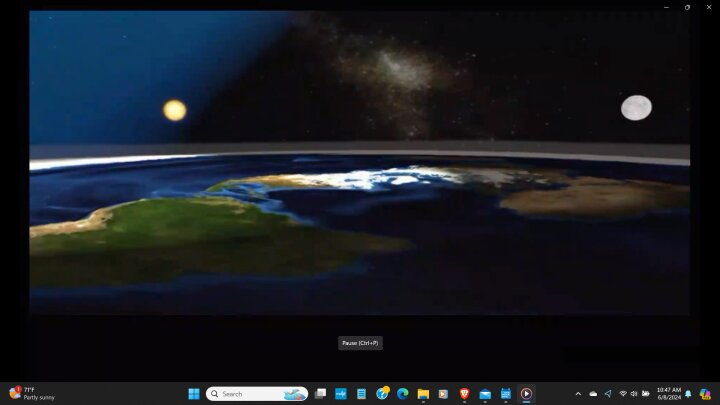Minimize the media player window
This screenshot has width=720, height=405.
[x=666, y=7]
